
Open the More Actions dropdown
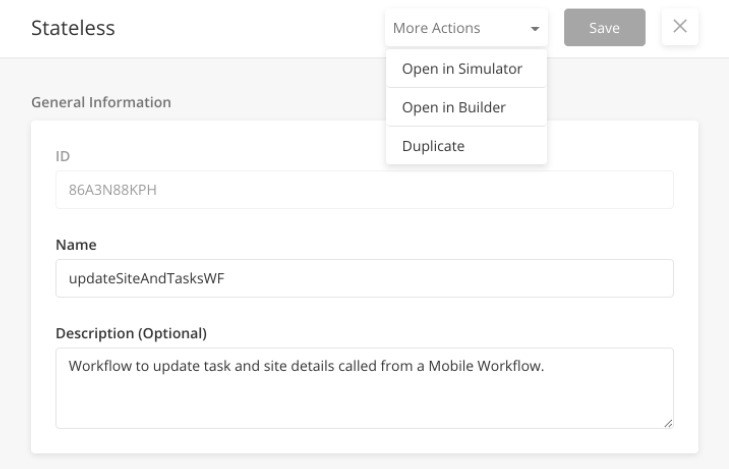[x=466, y=28]
